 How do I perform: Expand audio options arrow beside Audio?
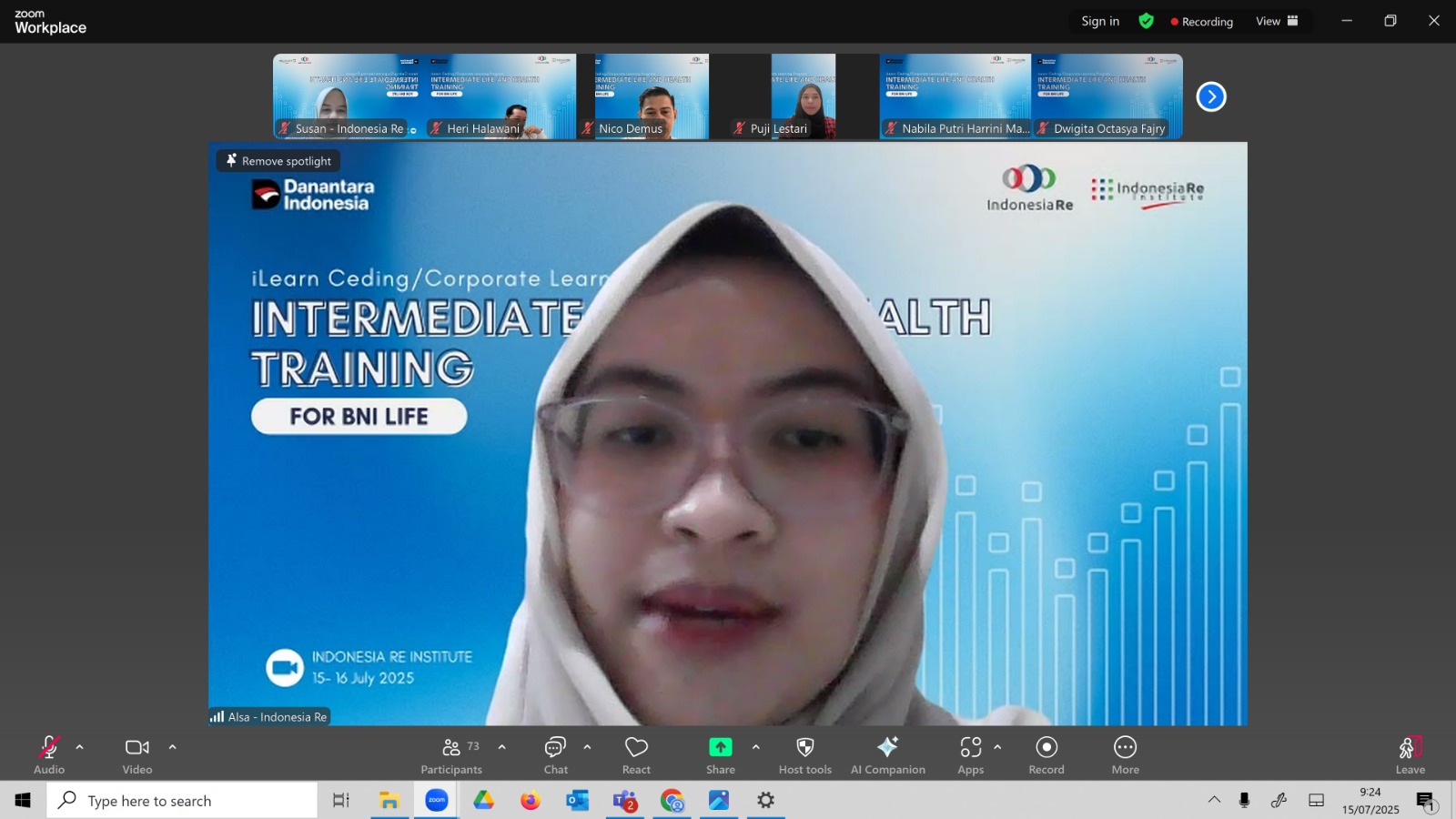pos(79,747)
